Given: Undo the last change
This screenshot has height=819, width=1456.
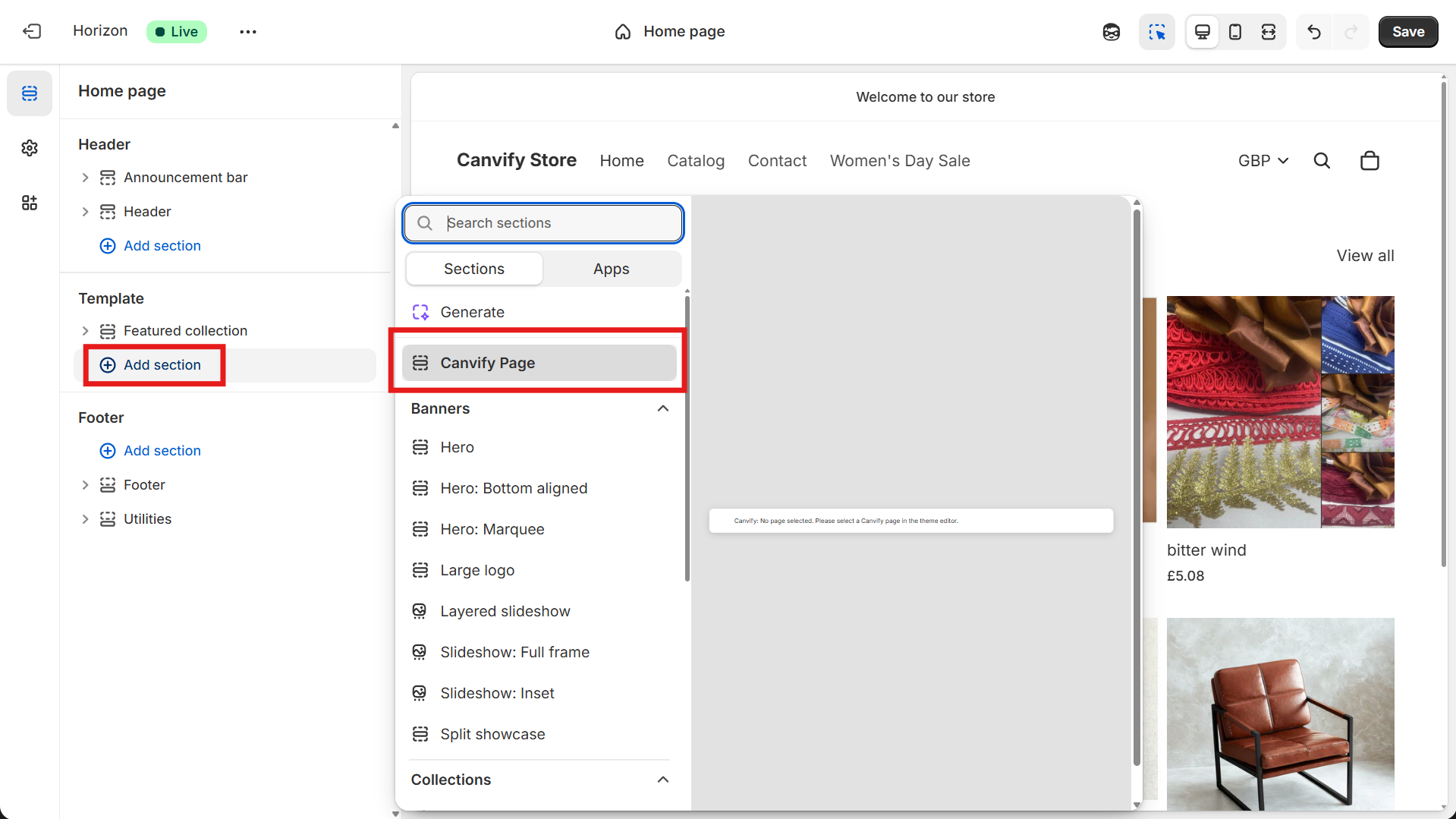Looking at the screenshot, I should click(x=1313, y=31).
